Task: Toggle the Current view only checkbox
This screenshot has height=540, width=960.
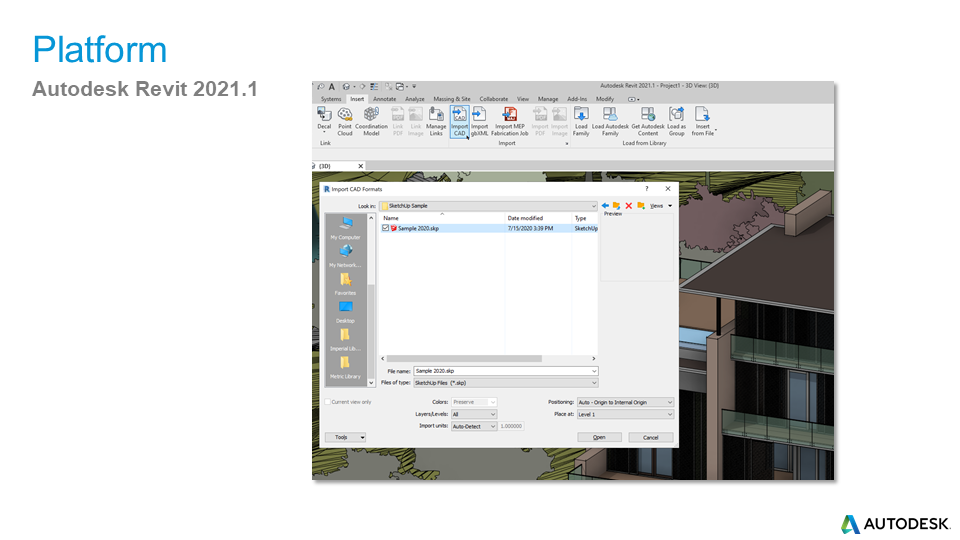Action: coord(328,402)
